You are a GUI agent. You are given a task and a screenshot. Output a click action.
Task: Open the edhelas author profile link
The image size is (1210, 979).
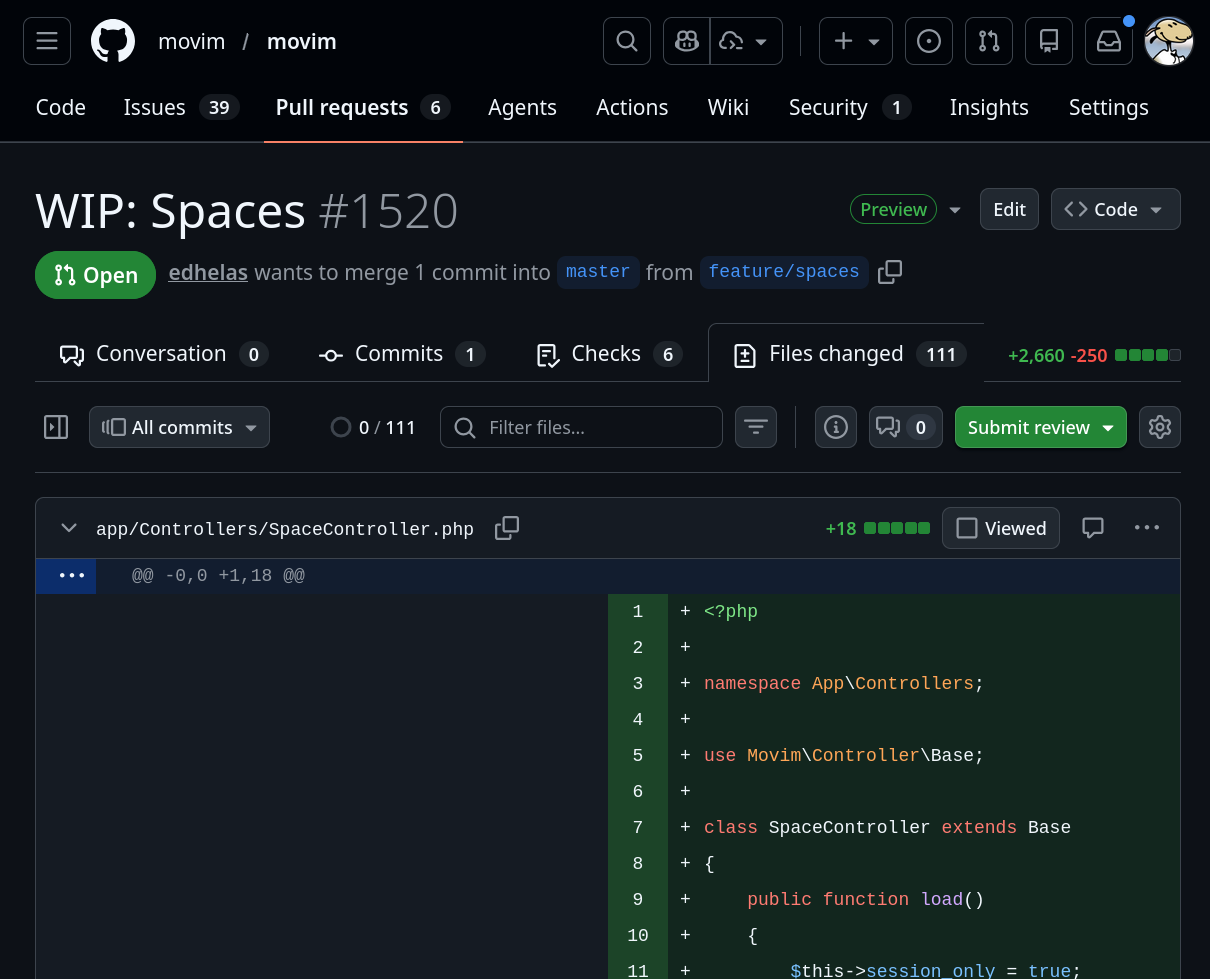click(x=208, y=272)
